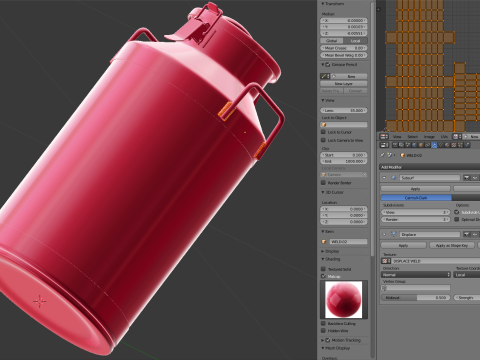
Task: Toggle Subsurf modifier viewport eye icon
Action: click(x=475, y=178)
